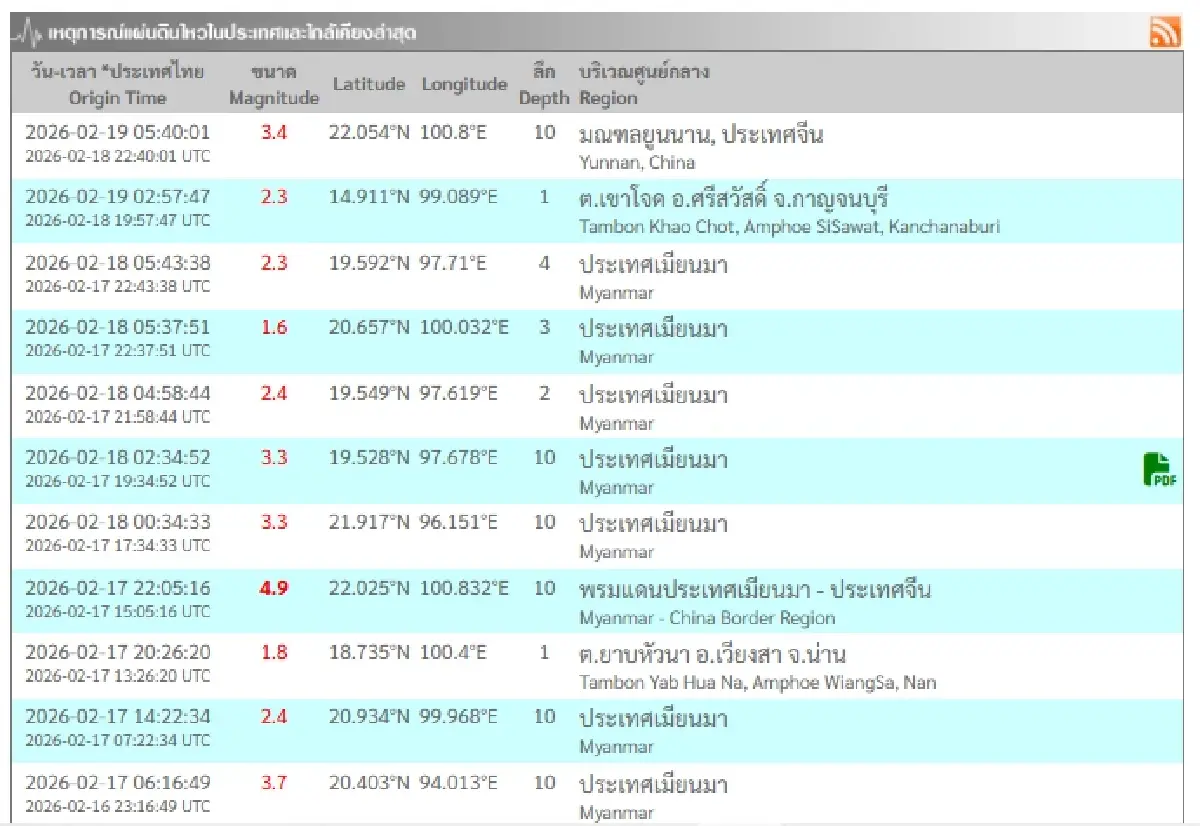This screenshot has height=826, width=1200.
Task: Click the Longitude column header
Action: (x=464, y=84)
